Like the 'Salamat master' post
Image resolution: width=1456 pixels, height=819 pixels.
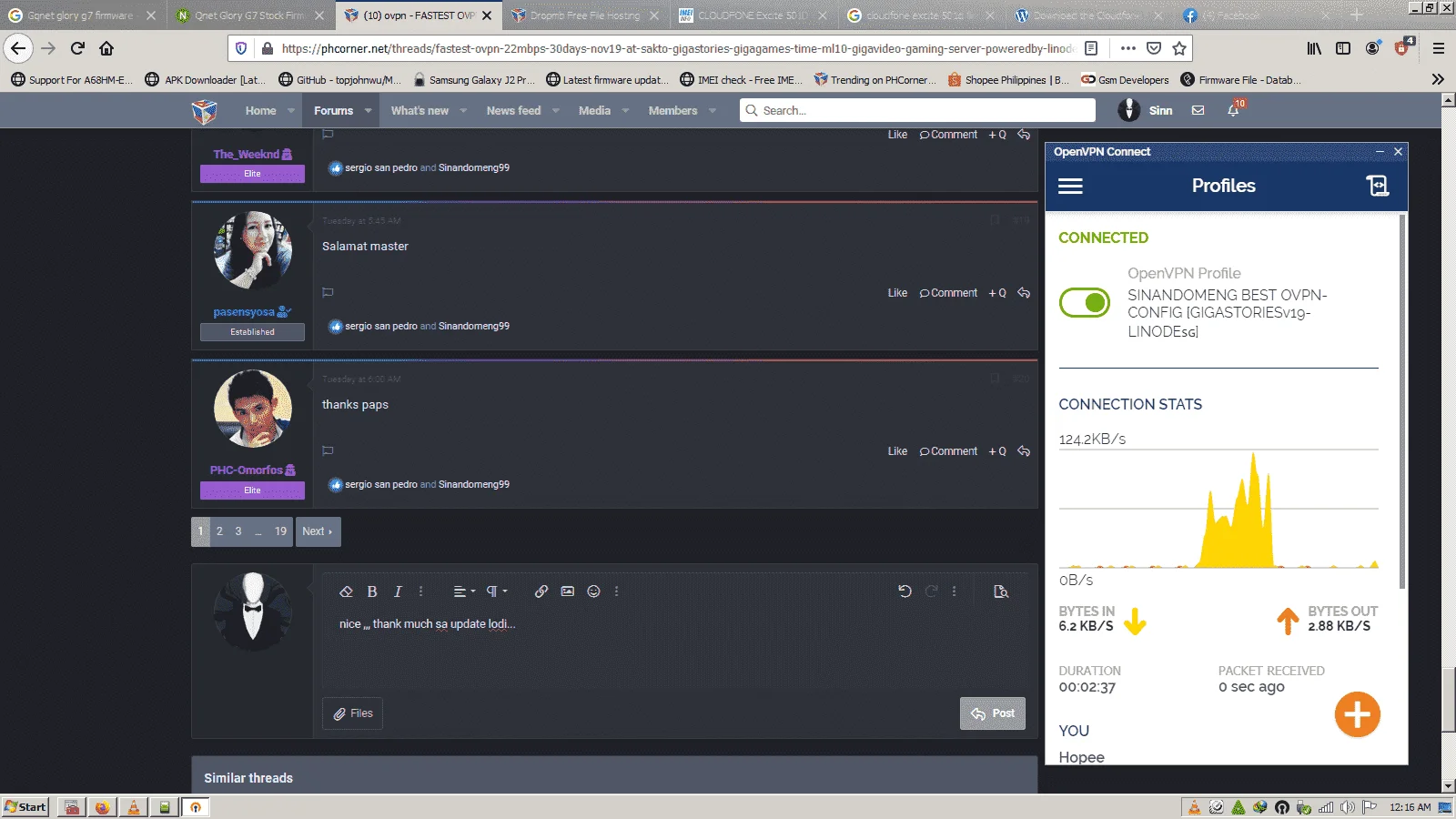[x=897, y=293]
